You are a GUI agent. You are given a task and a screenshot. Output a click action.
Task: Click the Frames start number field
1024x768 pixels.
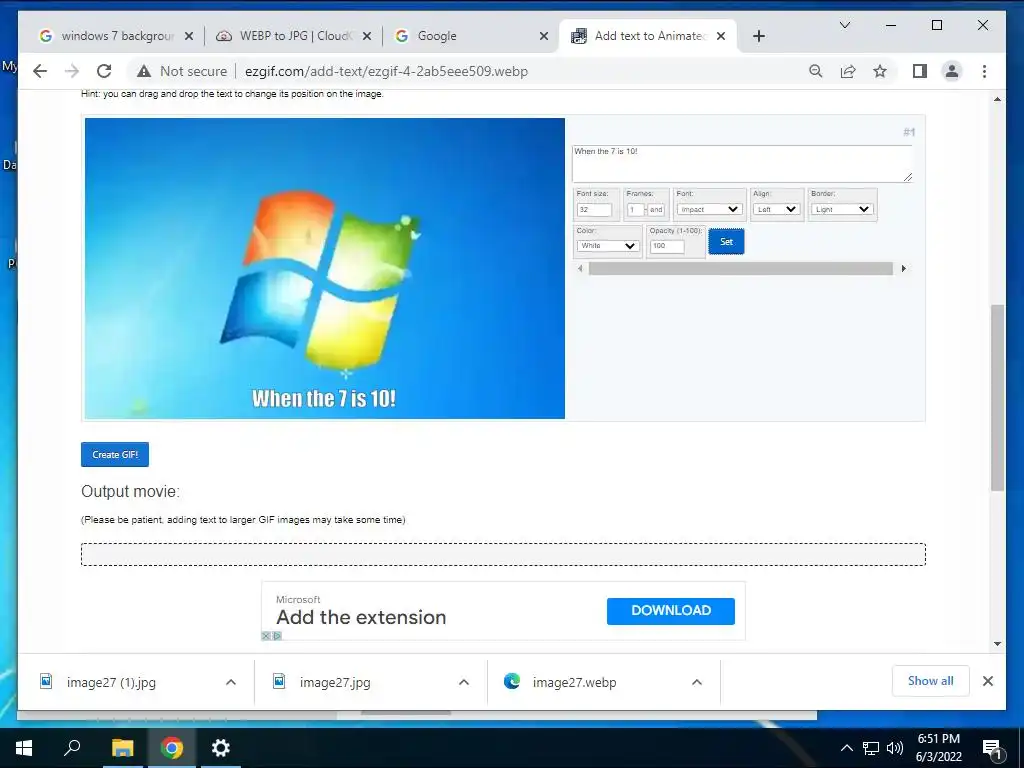[x=635, y=210]
